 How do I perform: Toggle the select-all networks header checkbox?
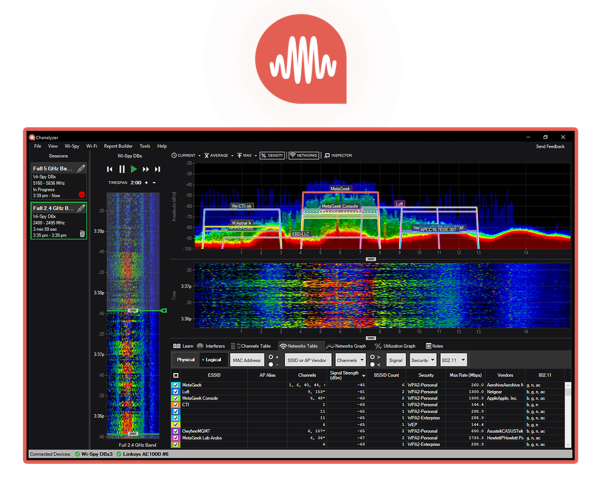pyautogui.click(x=176, y=376)
